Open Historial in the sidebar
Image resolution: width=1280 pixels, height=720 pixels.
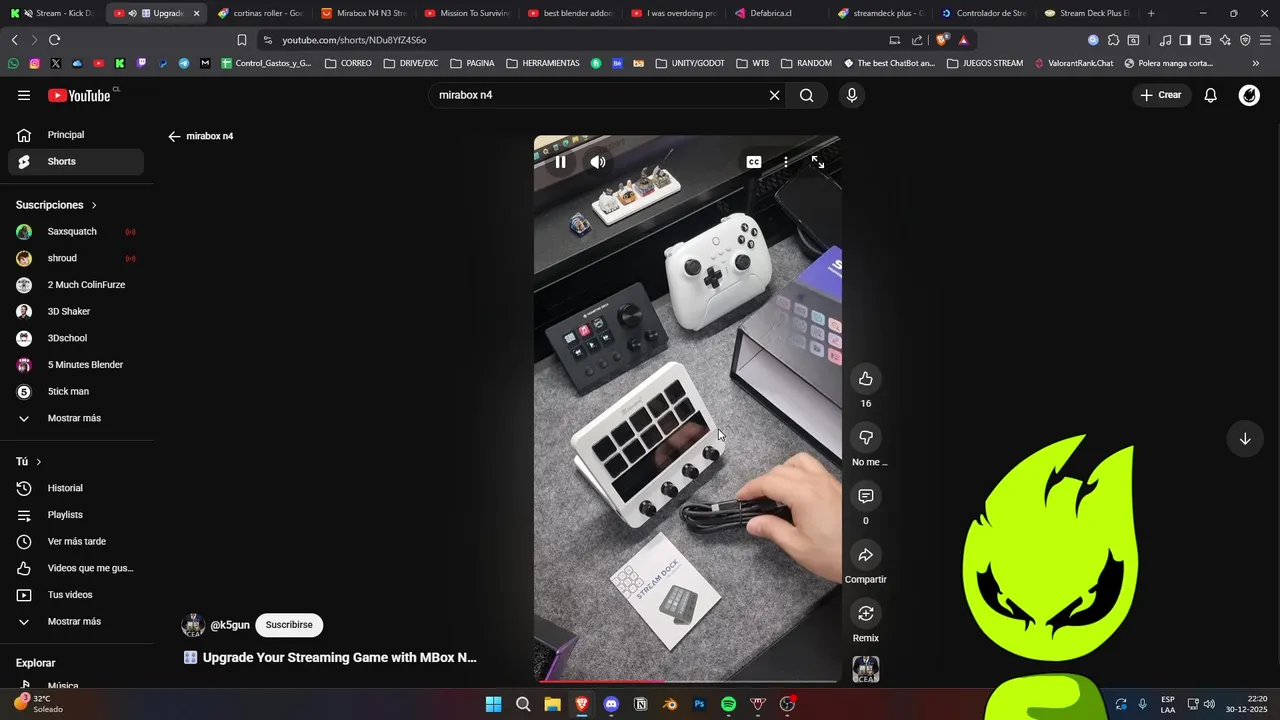click(76, 488)
